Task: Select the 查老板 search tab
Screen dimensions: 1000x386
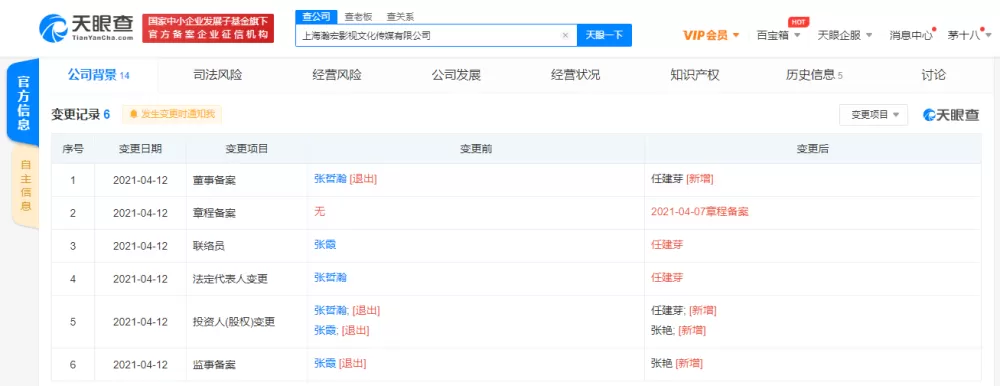Action: 358,17
